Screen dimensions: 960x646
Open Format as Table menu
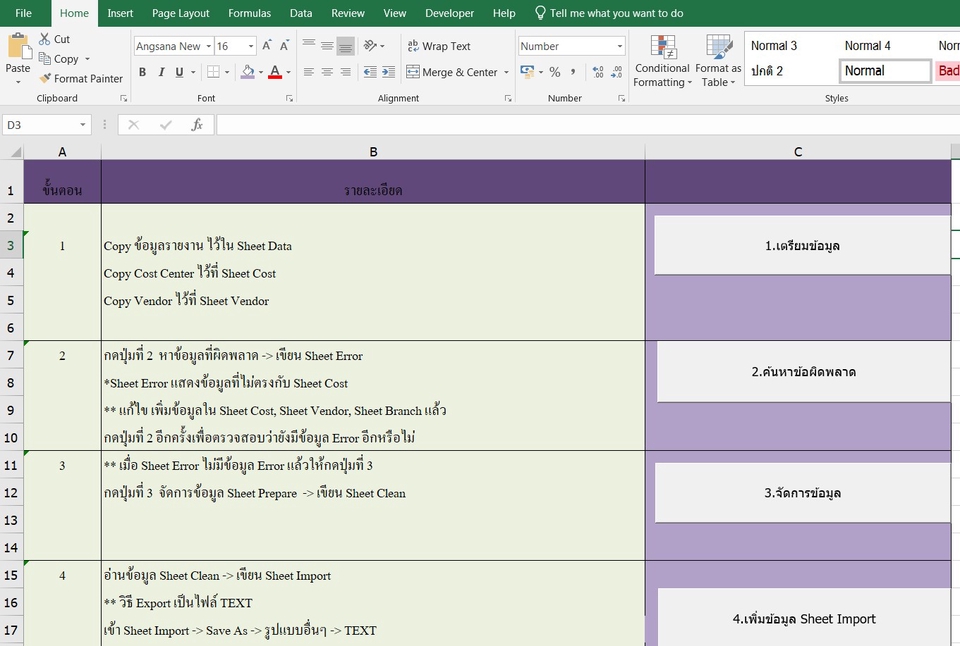[x=718, y=61]
